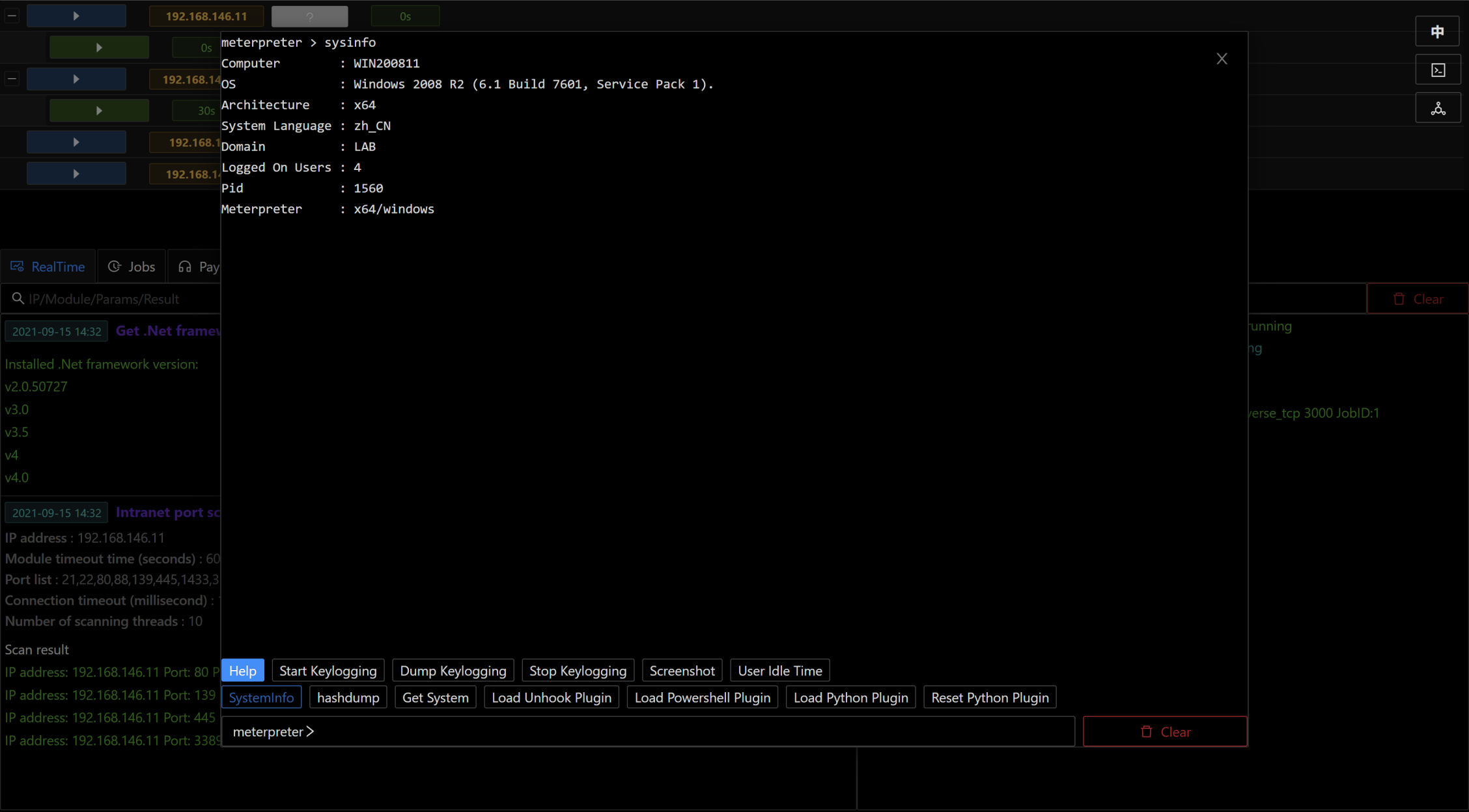Viewport: 1469px width, 812px height.
Task: Clear the meterpreter console output
Action: [1164, 731]
